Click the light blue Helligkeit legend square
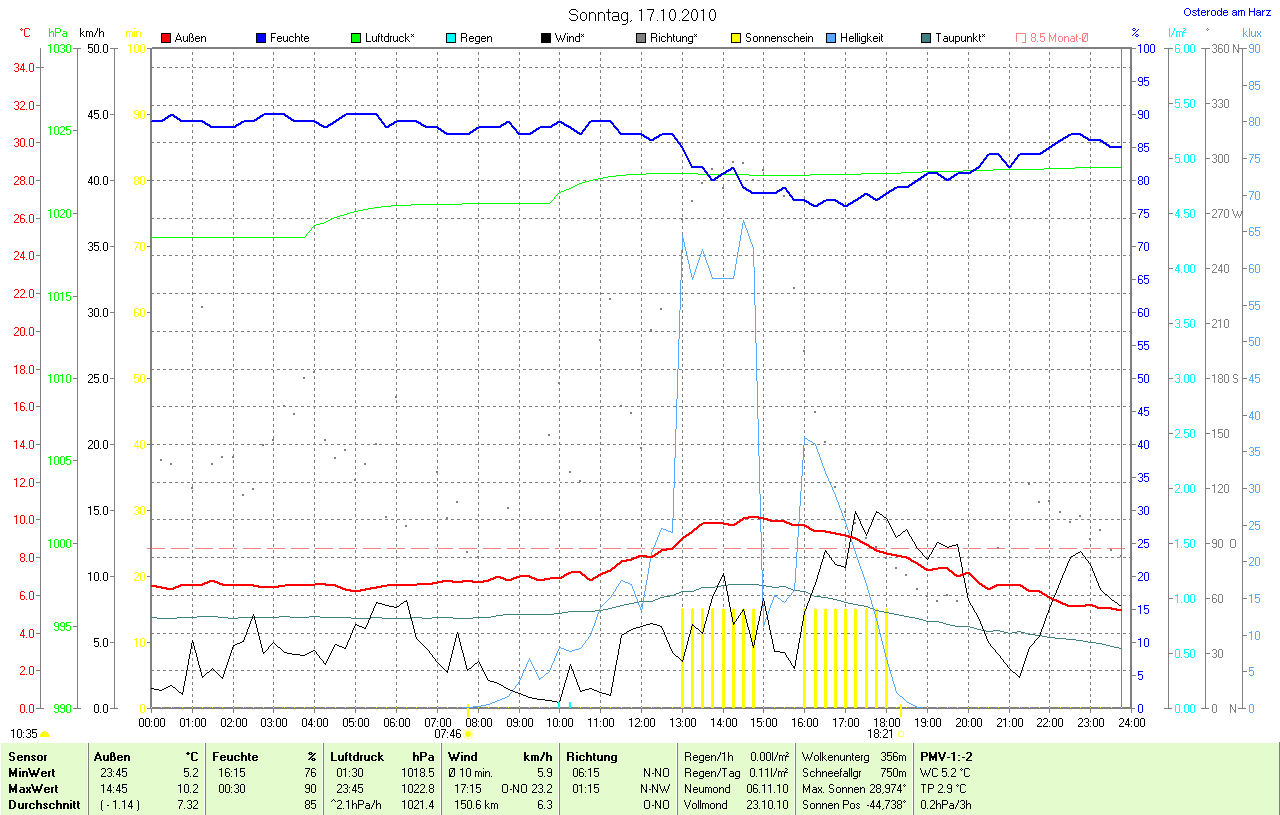Viewport: 1280px width, 815px height. coord(831,38)
